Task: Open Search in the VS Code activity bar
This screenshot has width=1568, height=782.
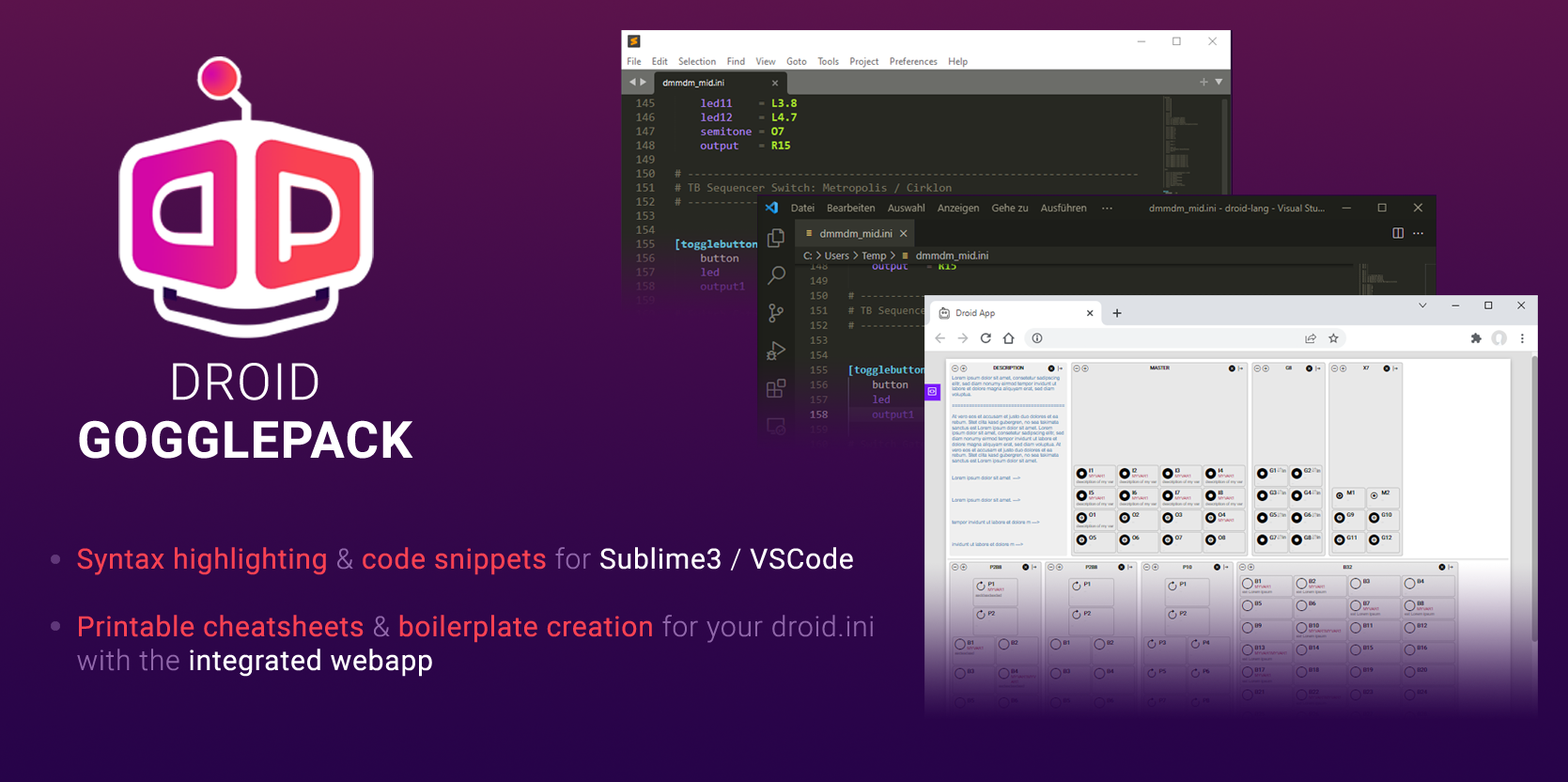Action: pyautogui.click(x=776, y=275)
